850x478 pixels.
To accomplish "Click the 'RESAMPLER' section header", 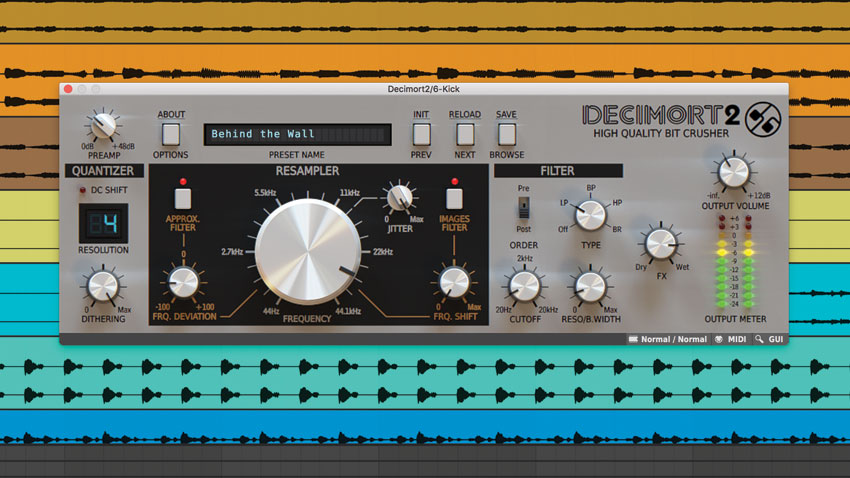I will click(x=307, y=171).
